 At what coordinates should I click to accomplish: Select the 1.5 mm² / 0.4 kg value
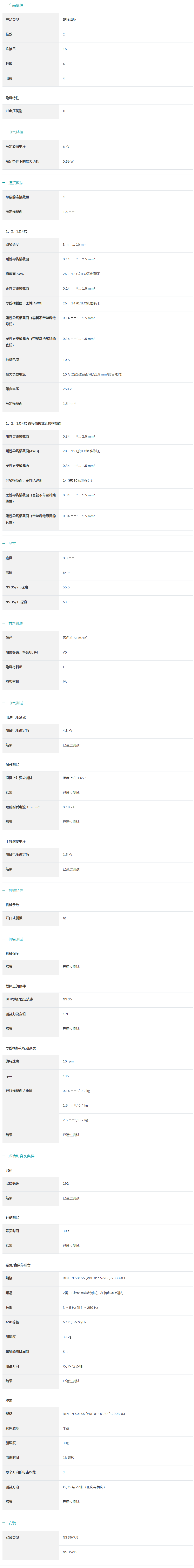(x=75, y=1105)
